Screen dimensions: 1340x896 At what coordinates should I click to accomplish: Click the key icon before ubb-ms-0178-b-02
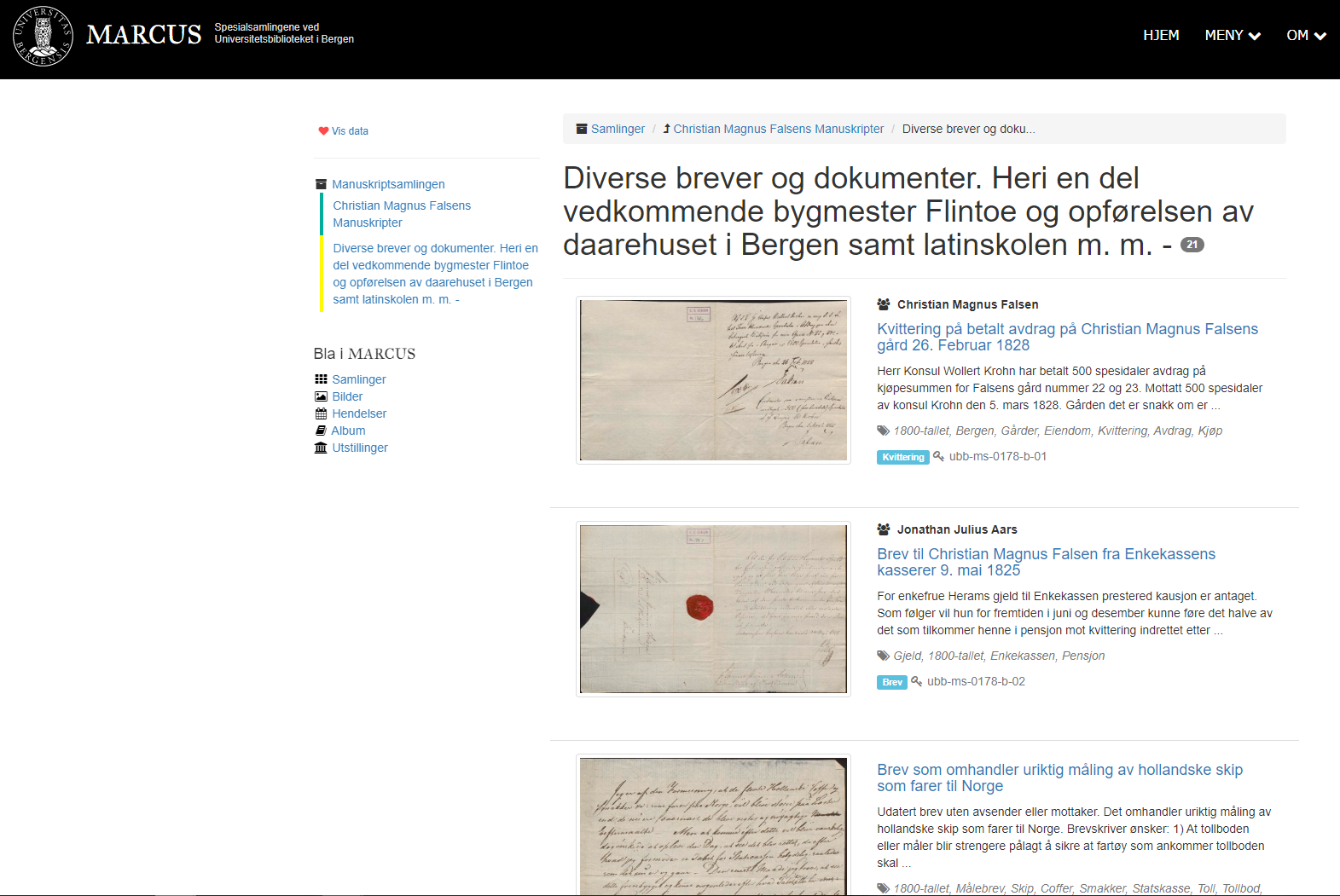(x=917, y=681)
